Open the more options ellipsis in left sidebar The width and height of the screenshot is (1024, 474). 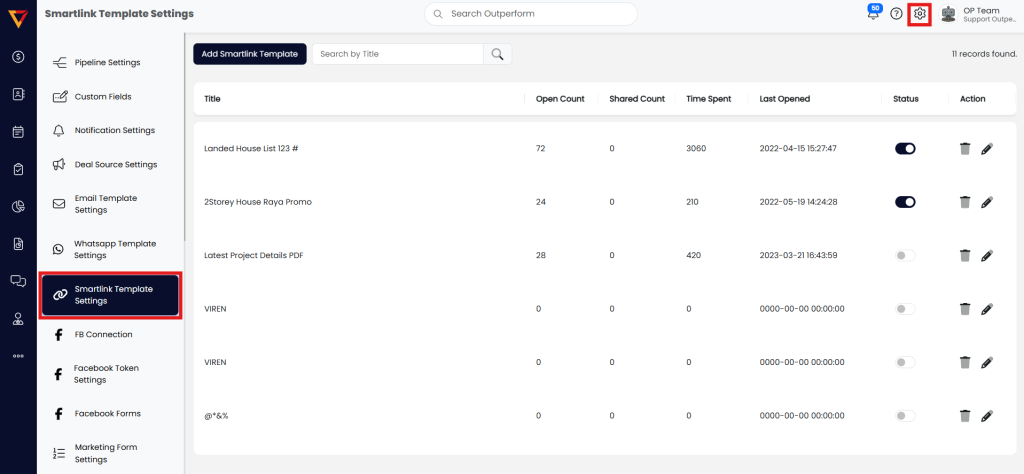(18, 355)
